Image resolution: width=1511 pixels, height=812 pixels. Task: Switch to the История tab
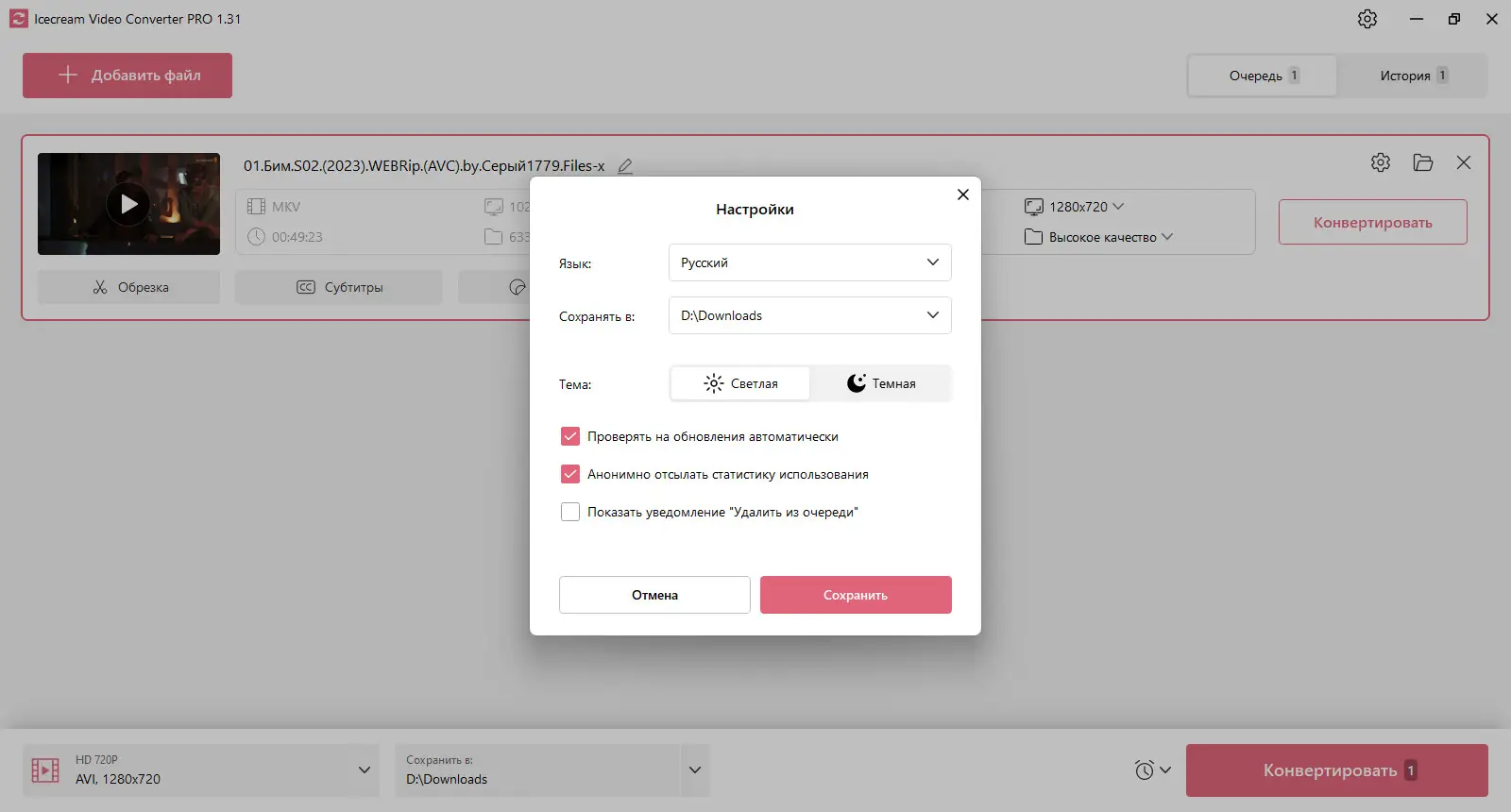[1412, 76]
